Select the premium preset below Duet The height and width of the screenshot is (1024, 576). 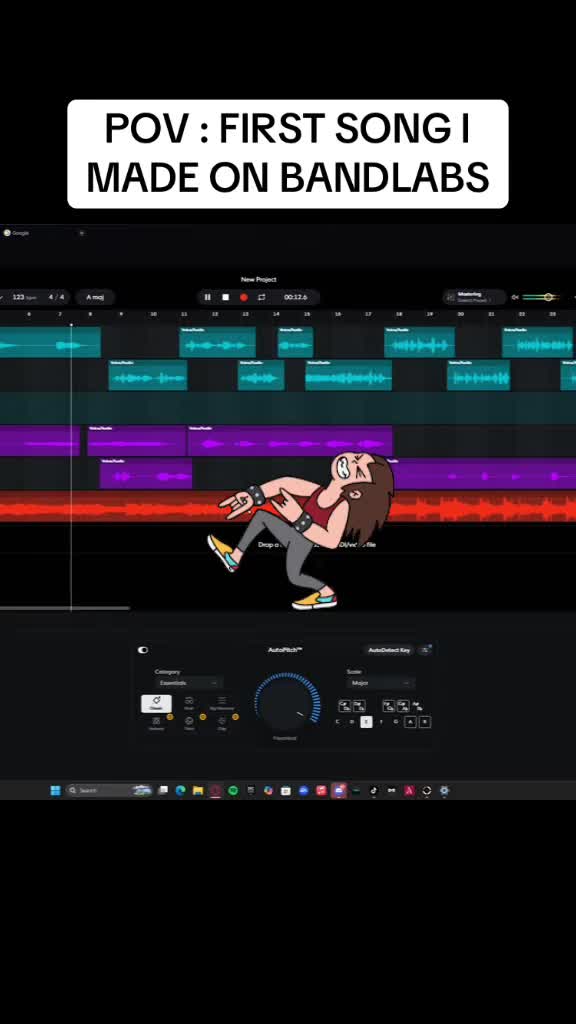click(189, 723)
